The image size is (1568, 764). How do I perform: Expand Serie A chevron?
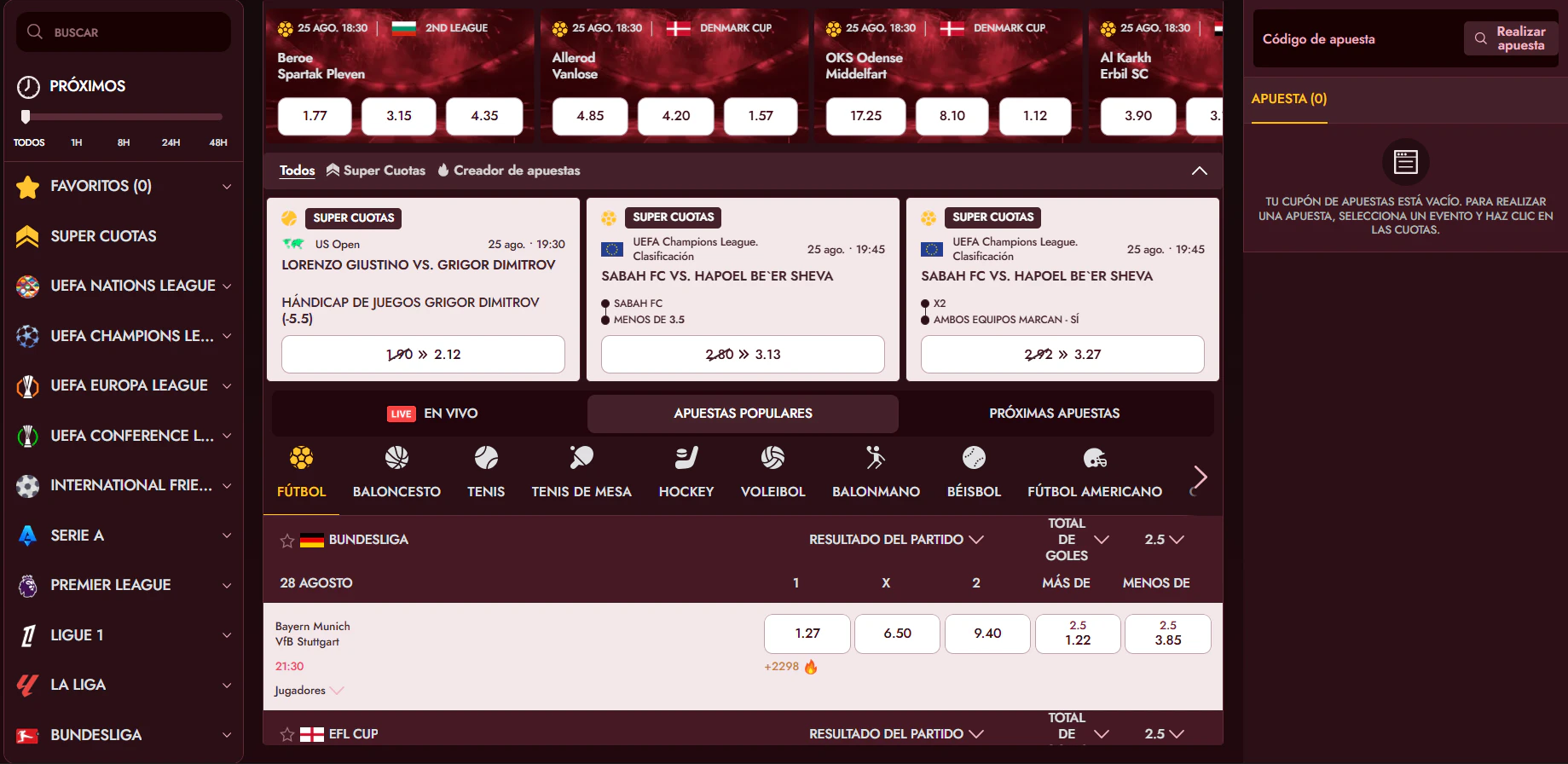227,535
